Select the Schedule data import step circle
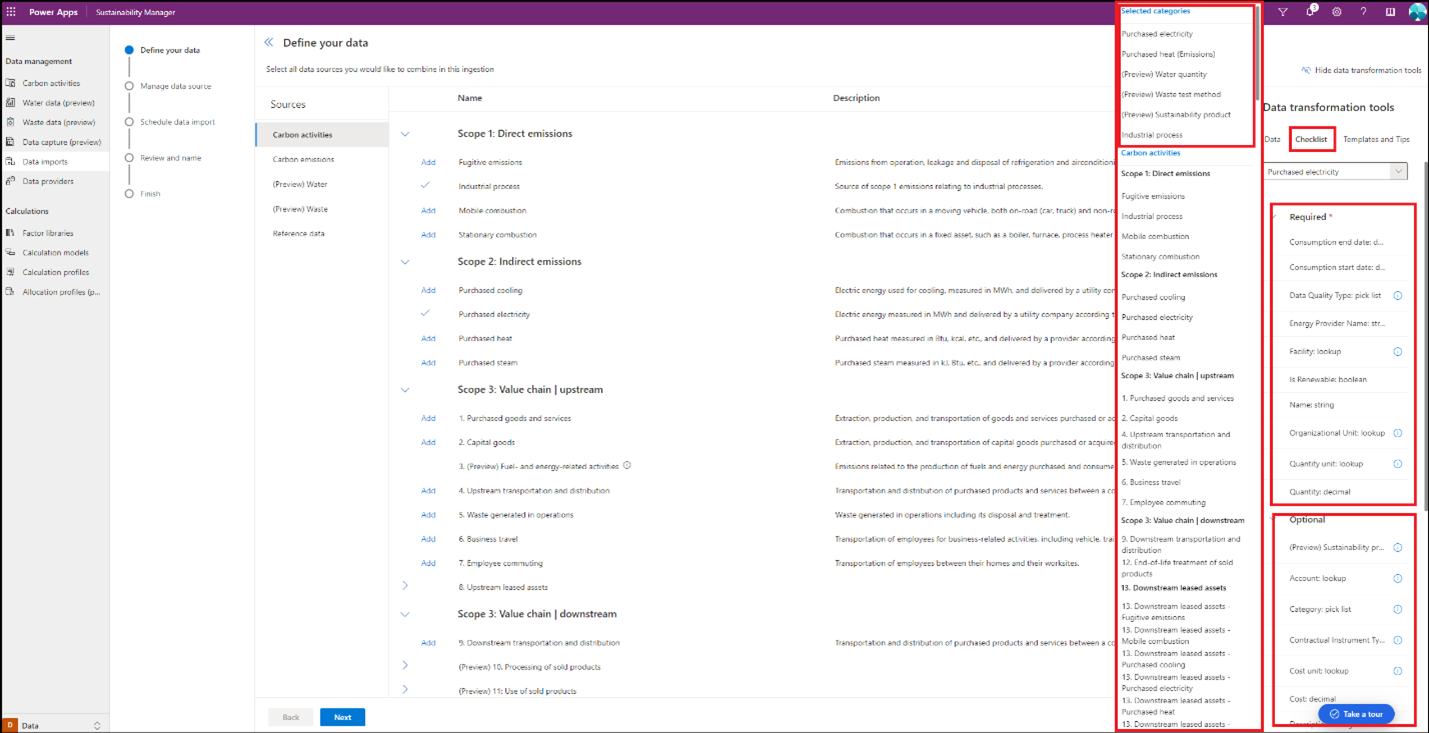This screenshot has height=733, width=1429. [129, 122]
